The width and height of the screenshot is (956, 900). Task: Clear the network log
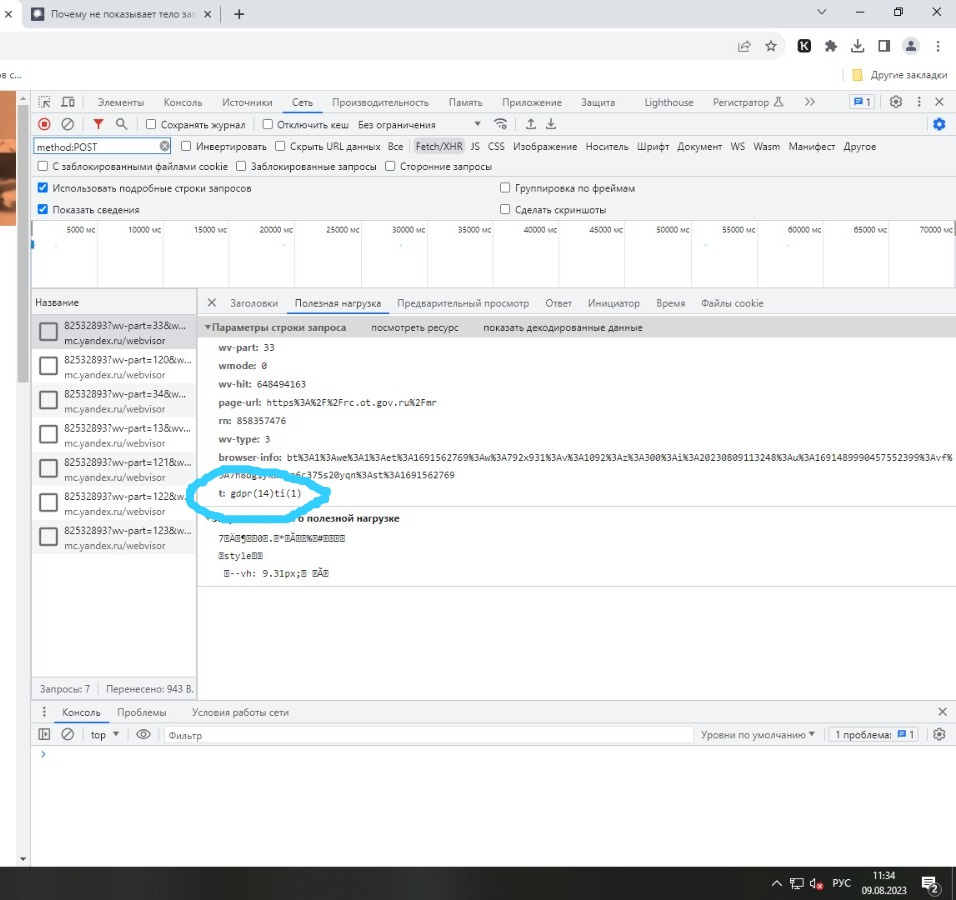(x=68, y=124)
